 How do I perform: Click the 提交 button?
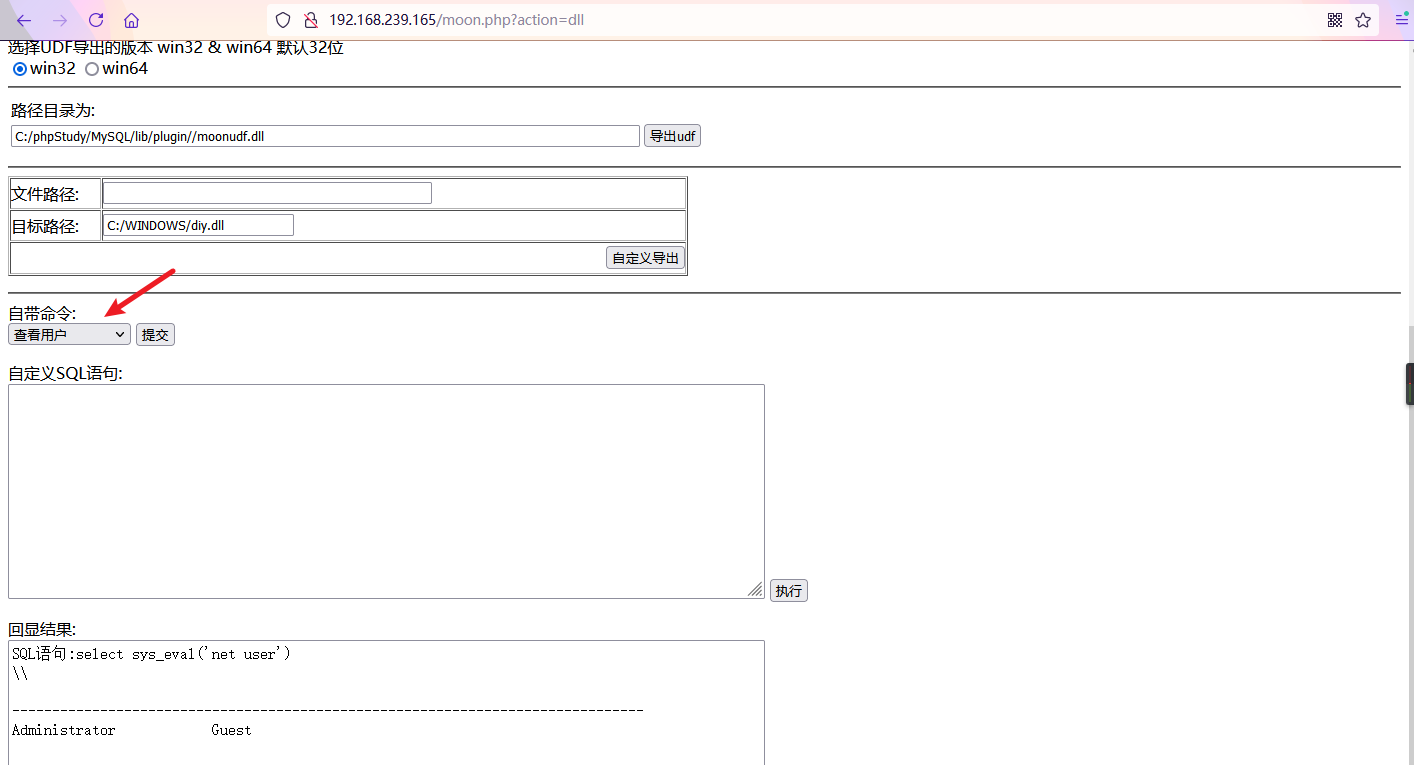[155, 335]
